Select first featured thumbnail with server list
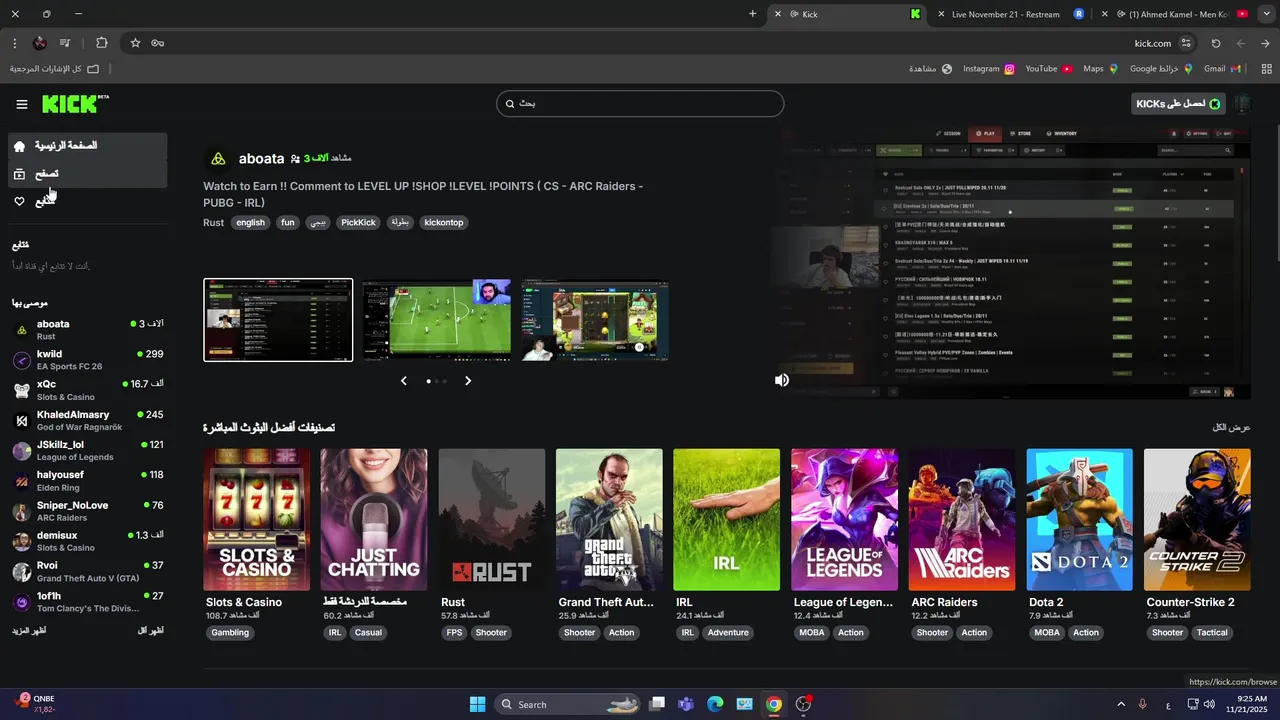1280x720 pixels. [278, 320]
